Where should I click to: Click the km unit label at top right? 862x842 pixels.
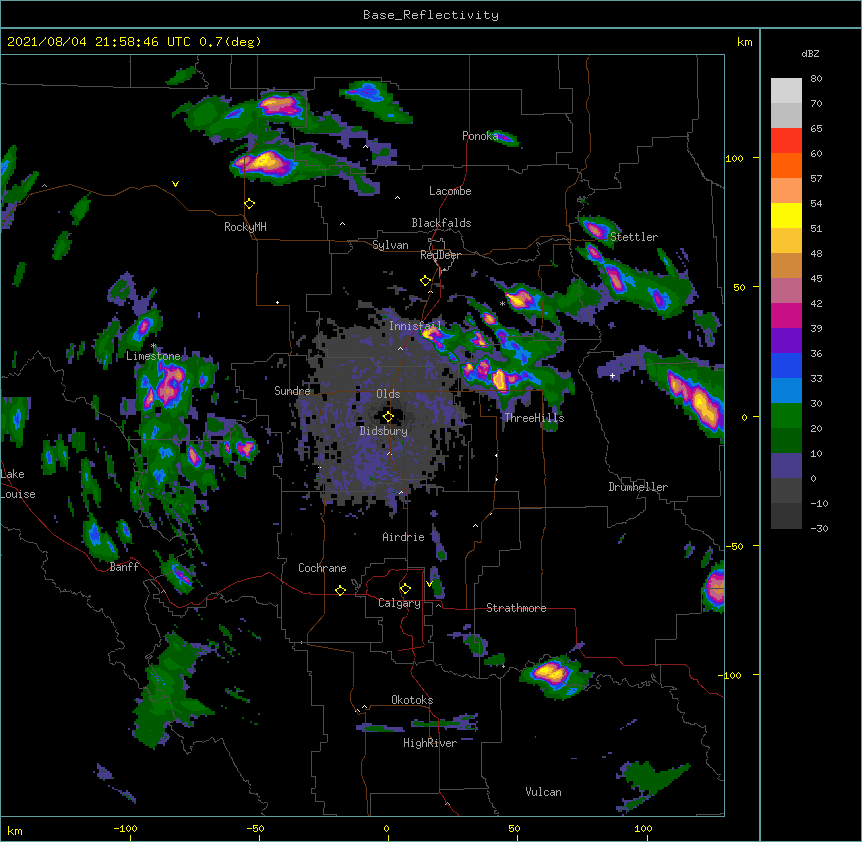click(x=745, y=42)
